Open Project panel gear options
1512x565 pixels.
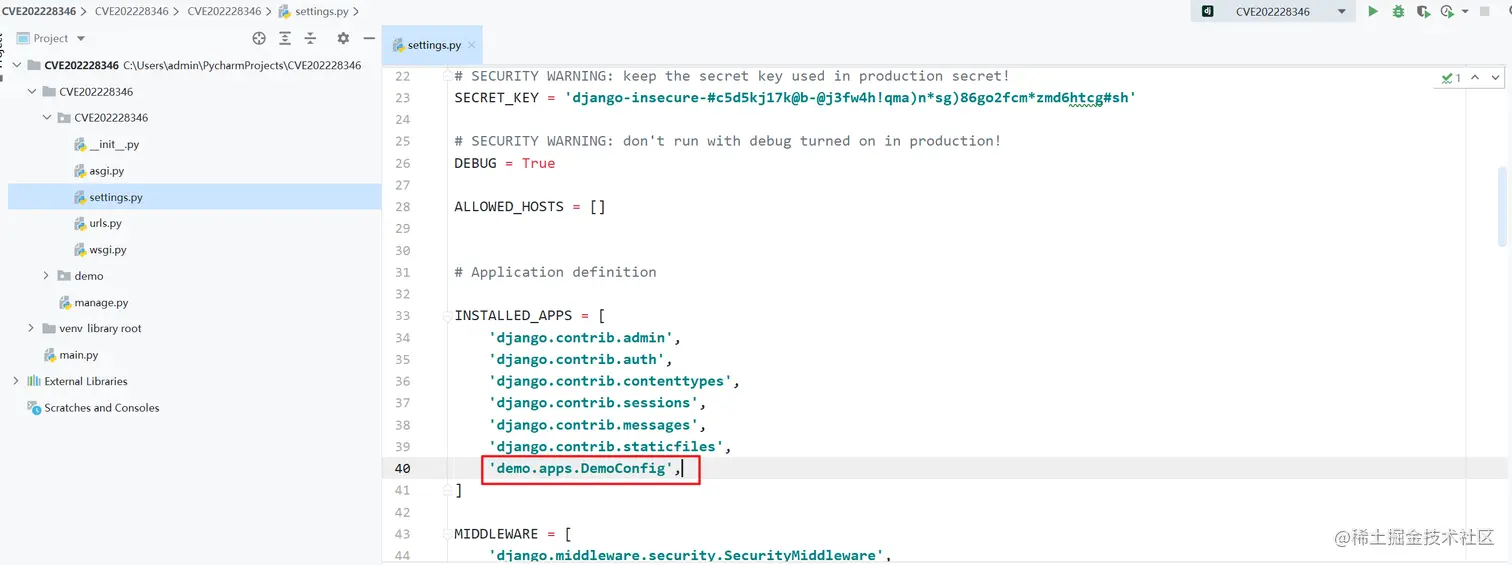click(x=343, y=38)
